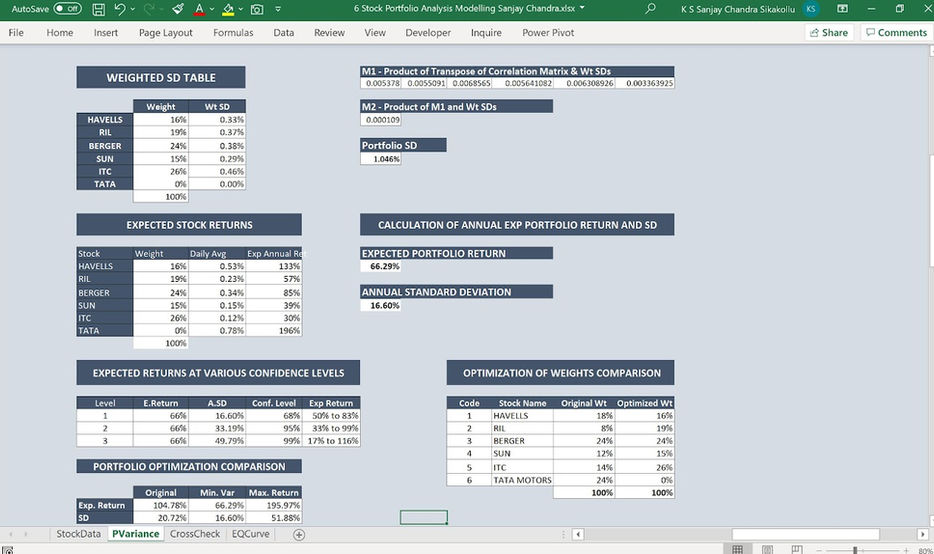Image resolution: width=934 pixels, height=554 pixels.
Task: Open the Undo history dropdown arrow
Action: 132,9
